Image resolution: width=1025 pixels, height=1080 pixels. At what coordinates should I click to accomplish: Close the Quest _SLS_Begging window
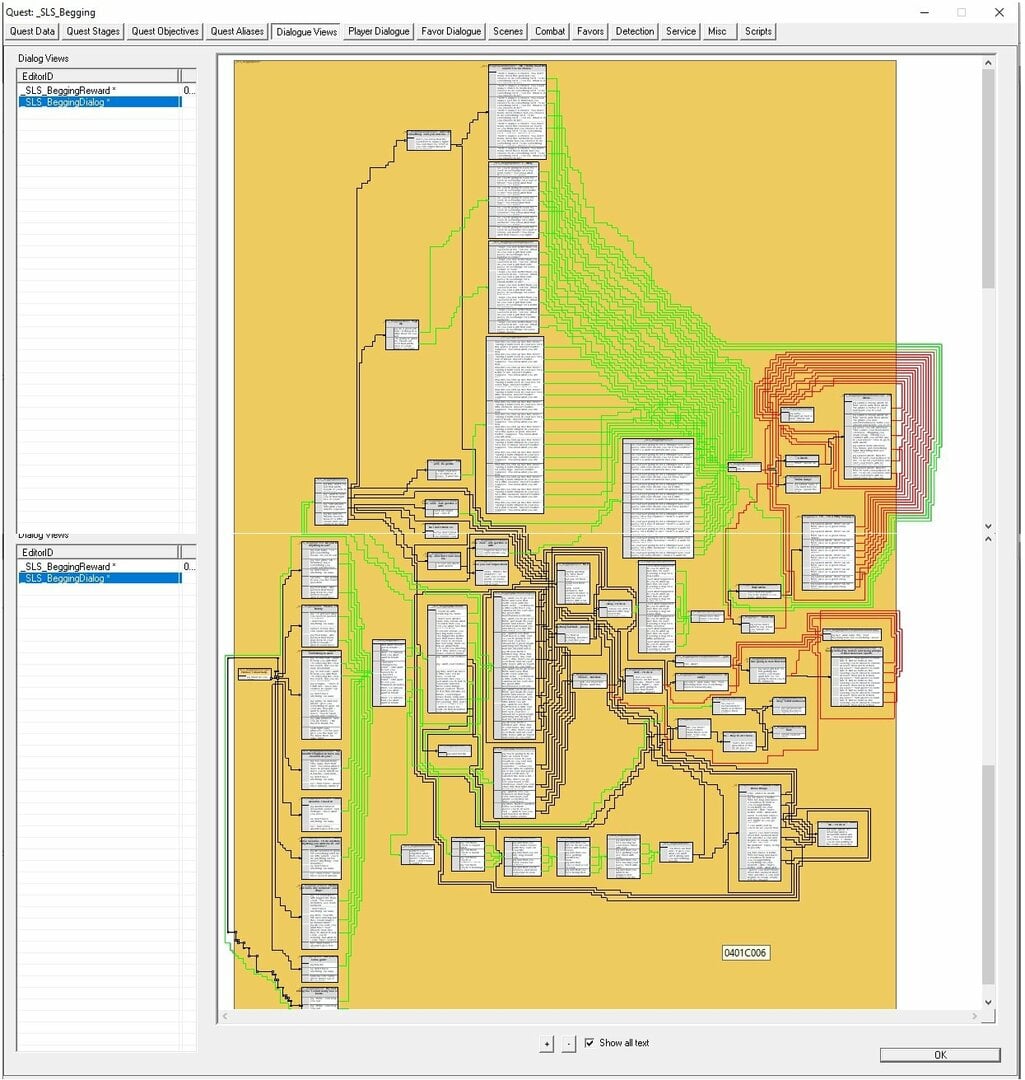pyautogui.click(x=999, y=12)
